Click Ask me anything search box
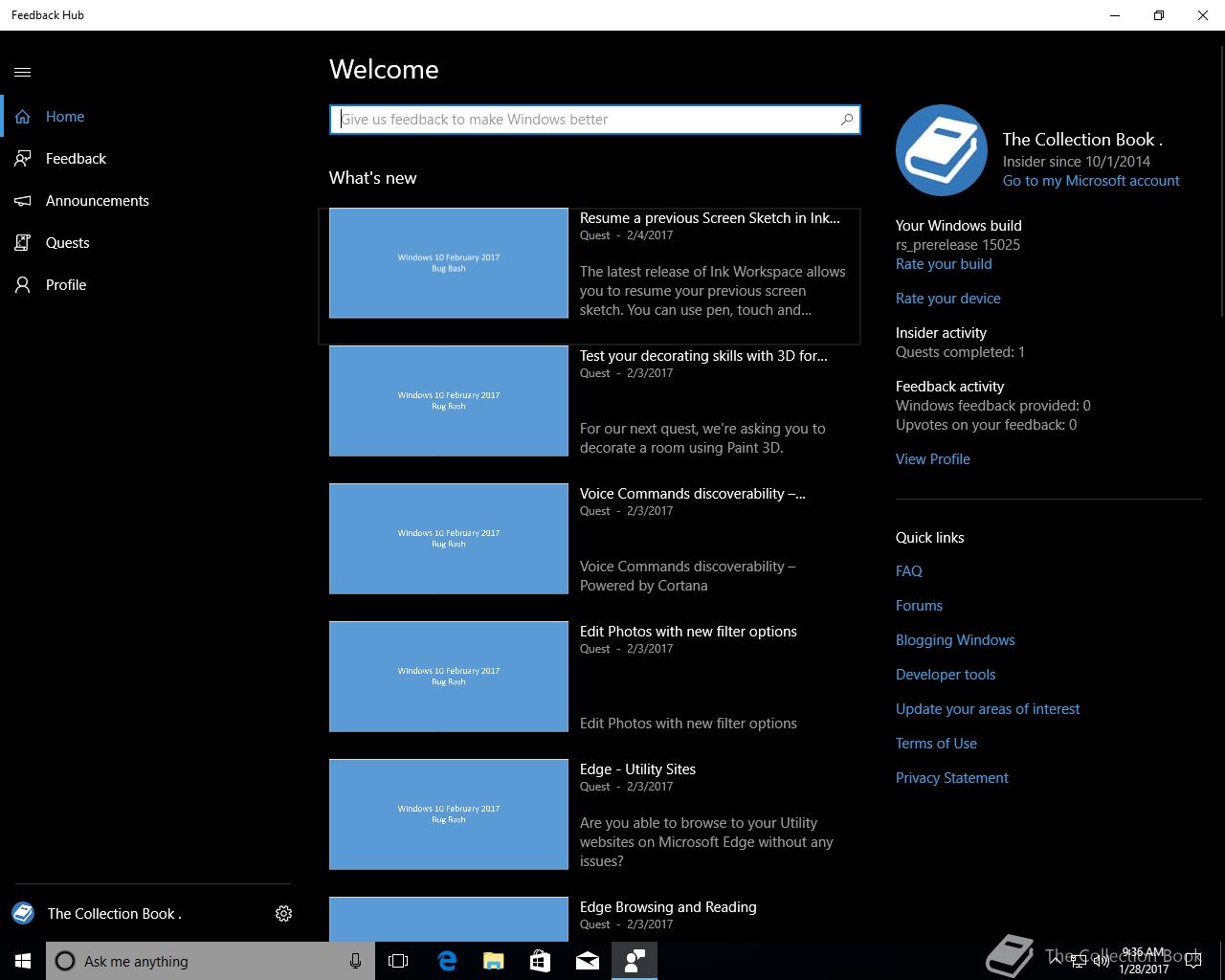Viewport: 1225px width, 980px height. click(209, 961)
